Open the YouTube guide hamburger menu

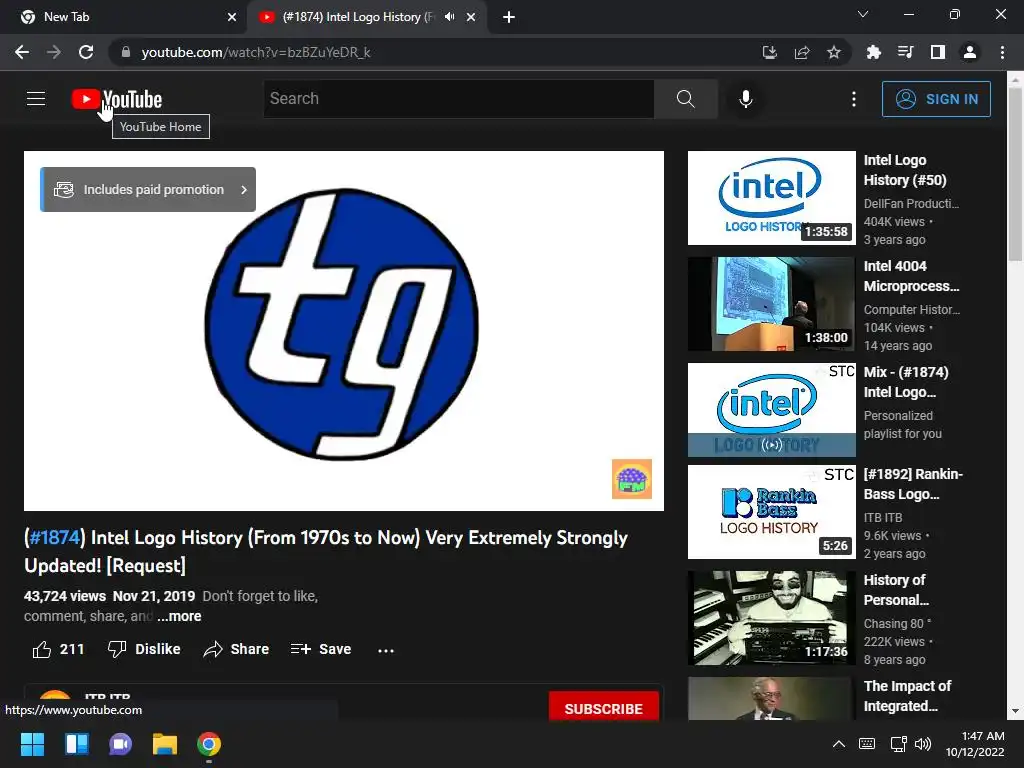click(x=36, y=99)
